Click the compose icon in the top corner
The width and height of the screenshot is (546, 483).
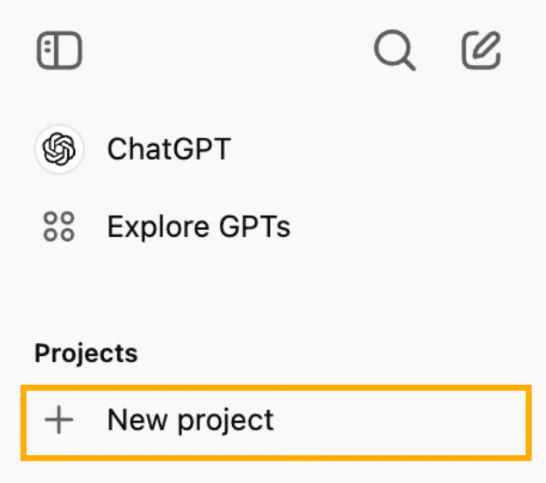(482, 50)
